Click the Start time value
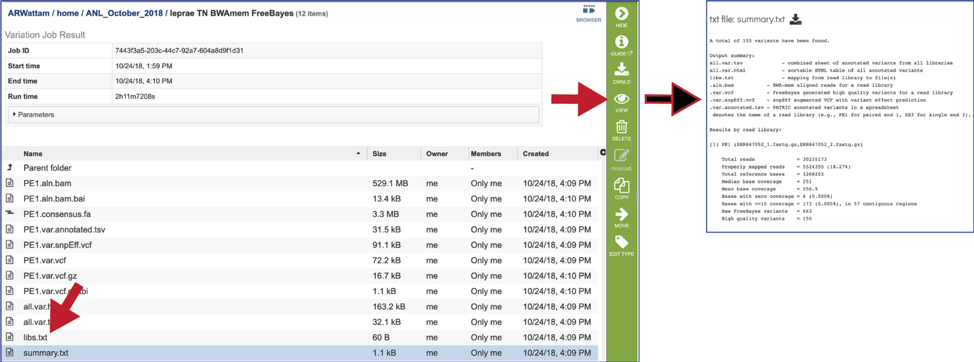 (143, 66)
